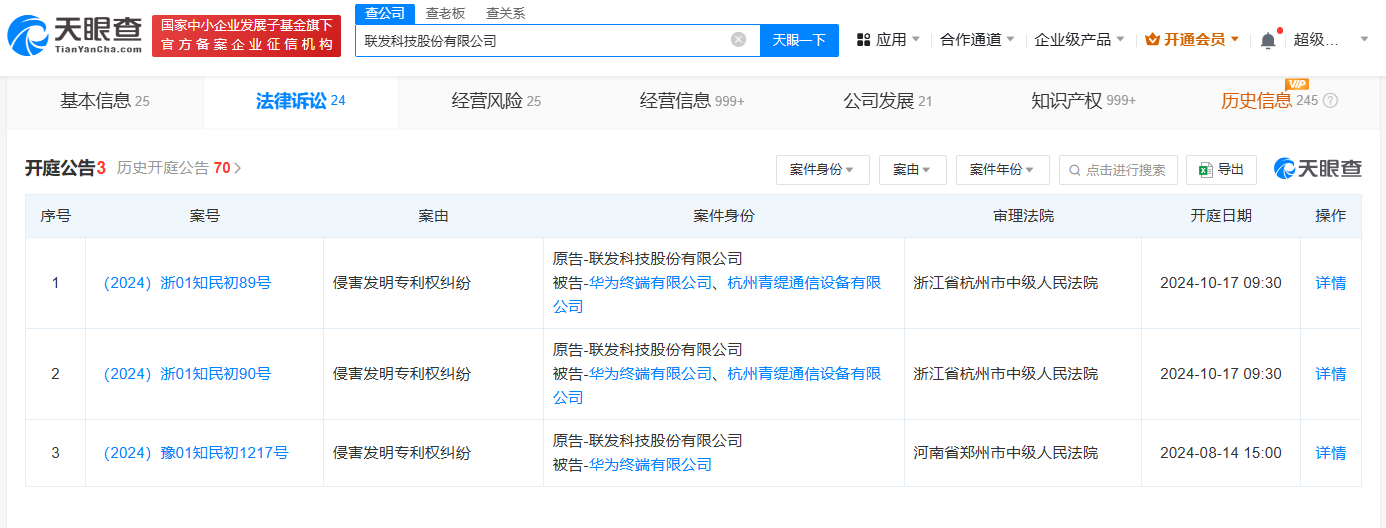Click the 应用 grid icon
The height and width of the screenshot is (528, 1386).
click(x=864, y=40)
